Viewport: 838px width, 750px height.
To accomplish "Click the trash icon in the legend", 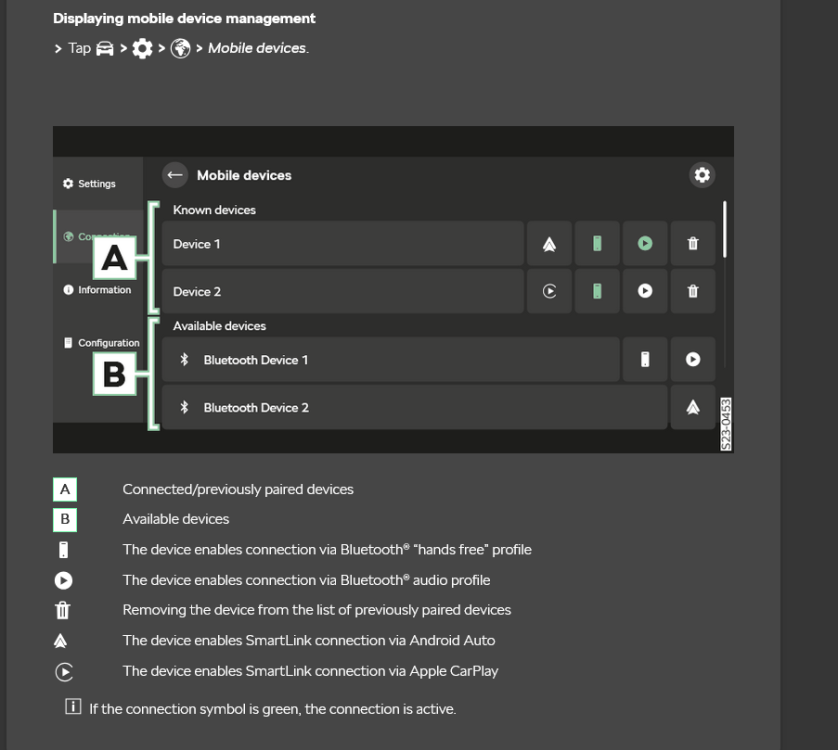I will click(x=63, y=610).
